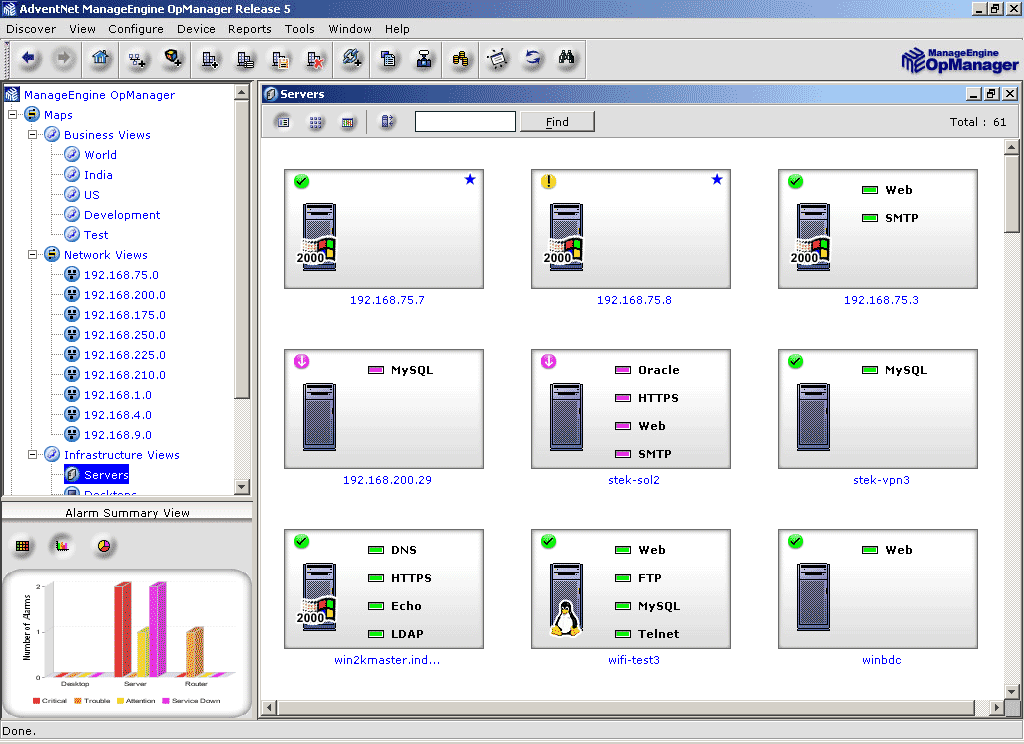This screenshot has width=1024, height=744.
Task: Switch Servers map to small grid view icon
Action: pyautogui.click(x=315, y=122)
